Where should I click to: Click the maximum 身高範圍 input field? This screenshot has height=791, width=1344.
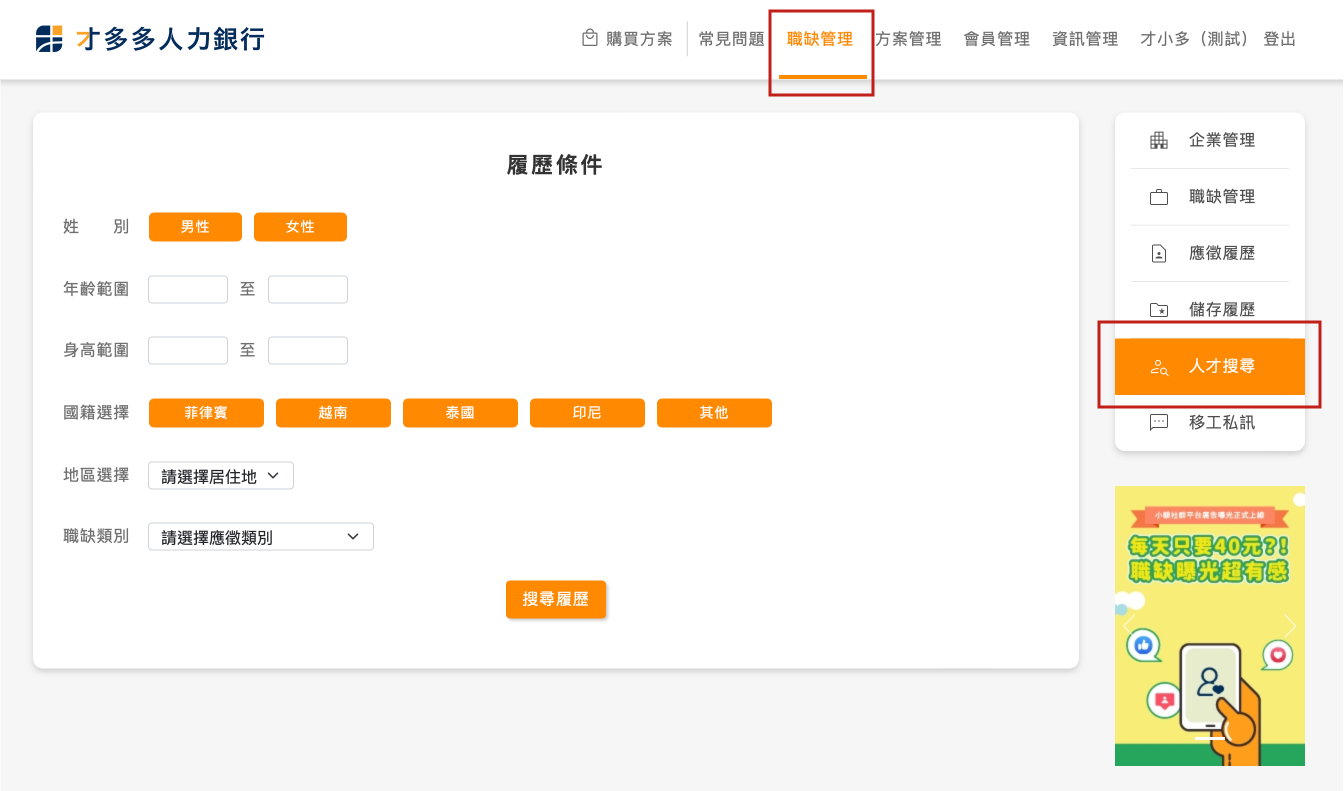pos(308,351)
